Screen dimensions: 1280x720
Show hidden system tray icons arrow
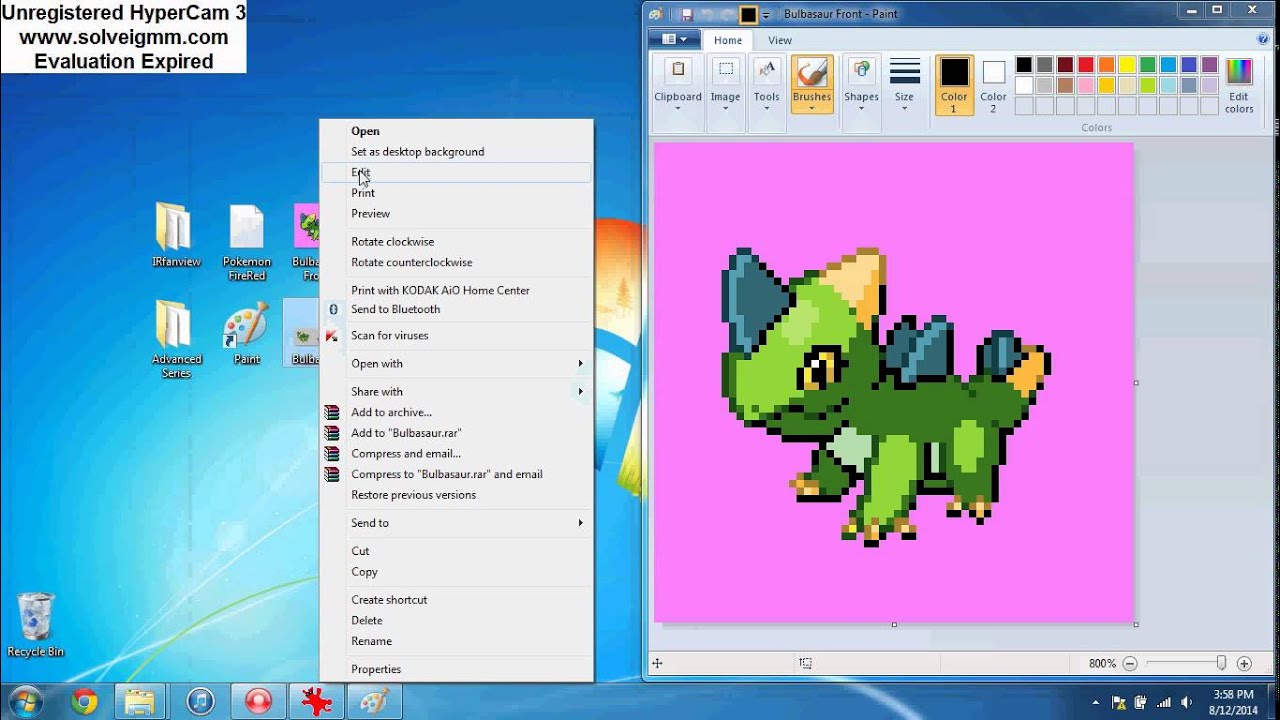(1096, 703)
